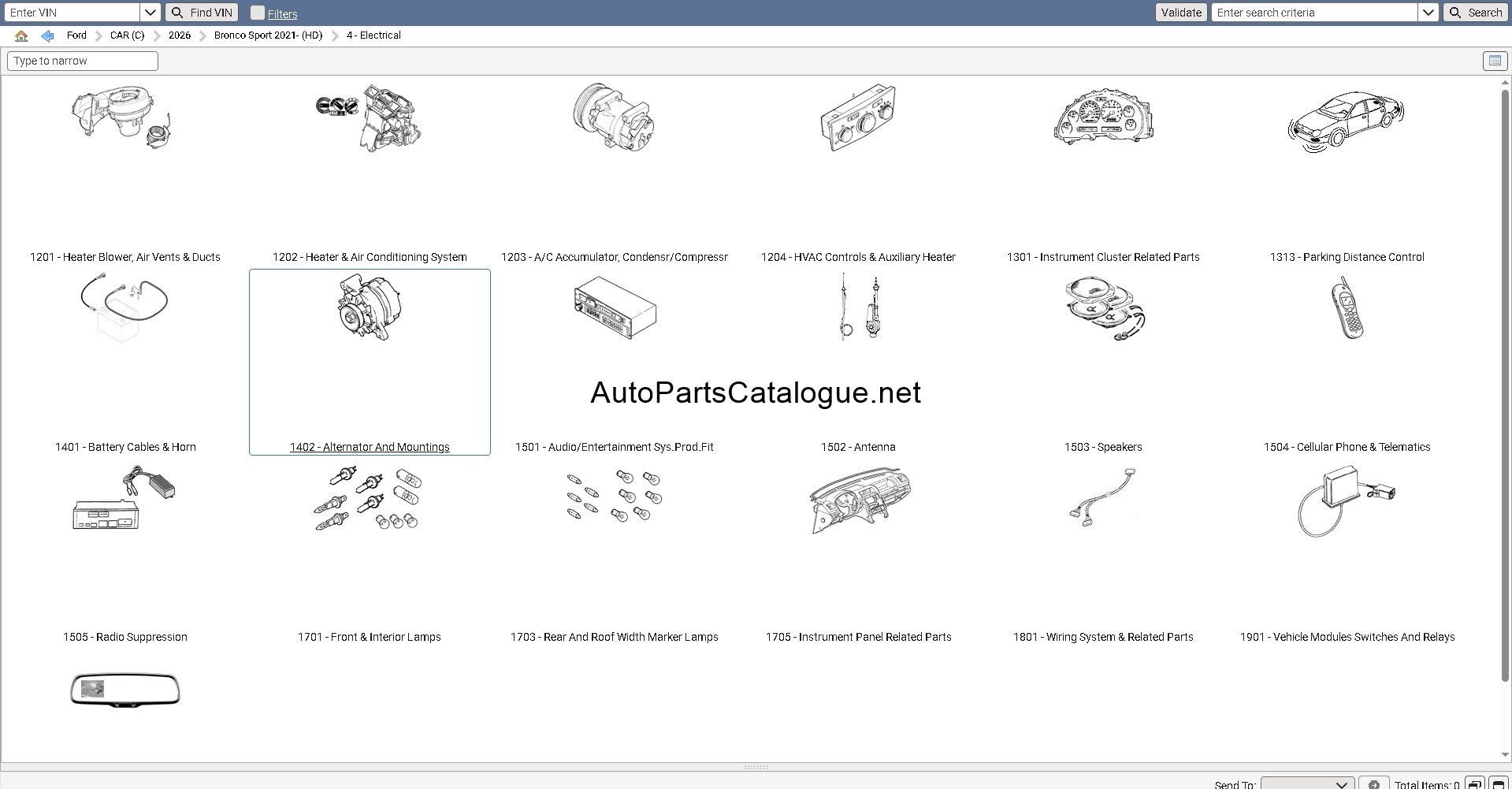Open the Instrument Panel dashboard illustration
Viewport: 1512px width, 789px height.
[x=859, y=501]
